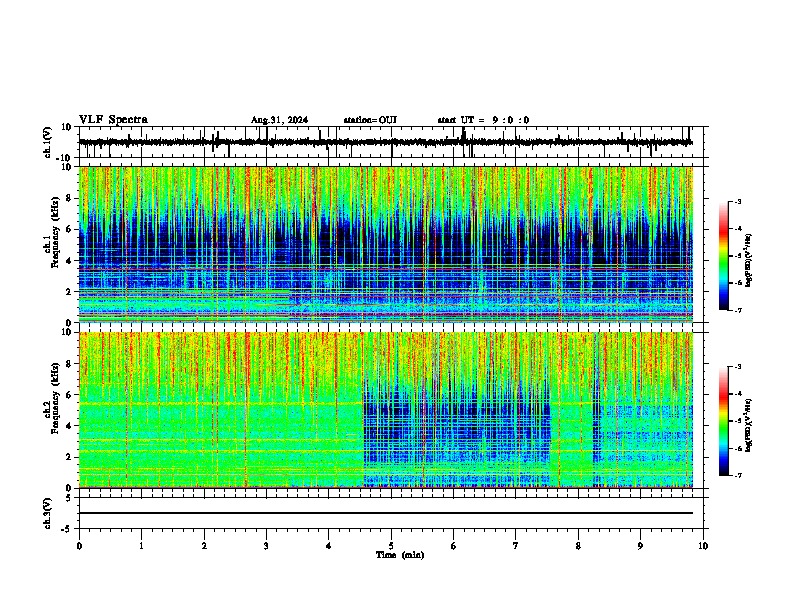Click time axis tick label "0"
This screenshot has height=612, width=792.
pos(79,546)
